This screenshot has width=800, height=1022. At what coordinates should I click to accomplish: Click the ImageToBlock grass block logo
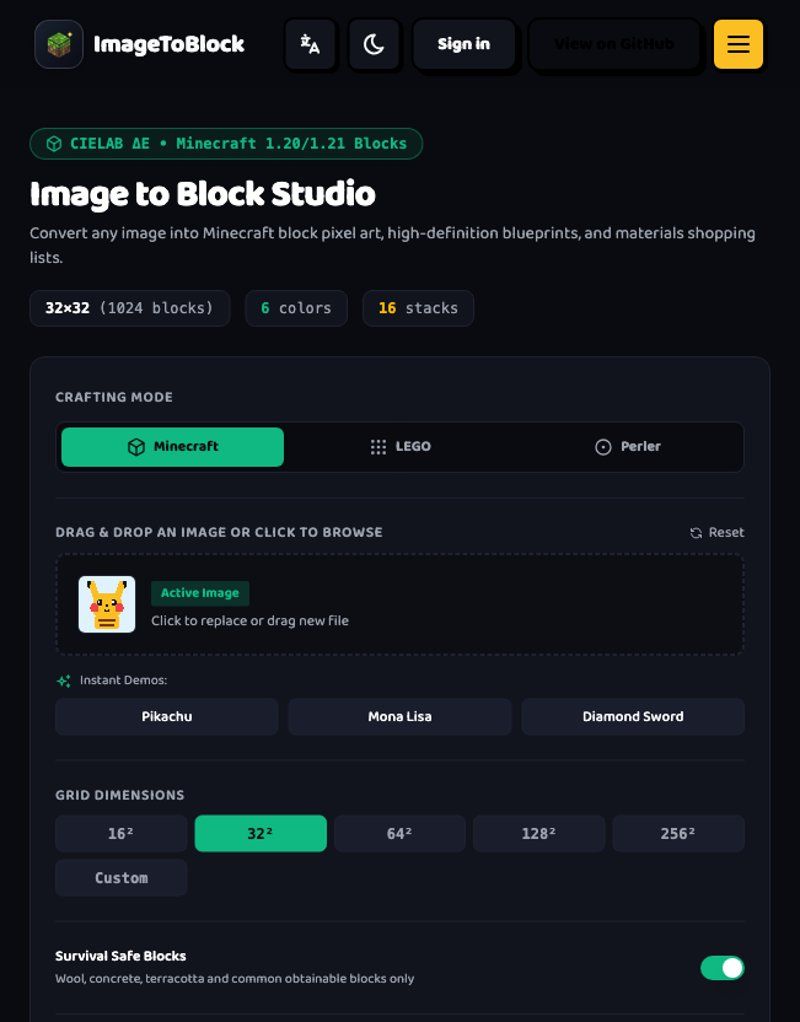click(59, 44)
